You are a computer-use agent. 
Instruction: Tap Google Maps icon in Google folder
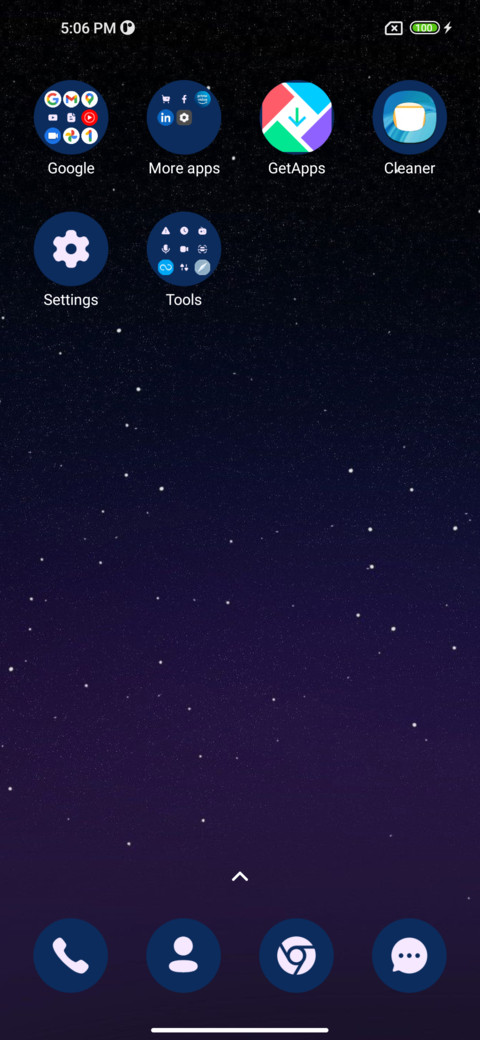coord(90,99)
